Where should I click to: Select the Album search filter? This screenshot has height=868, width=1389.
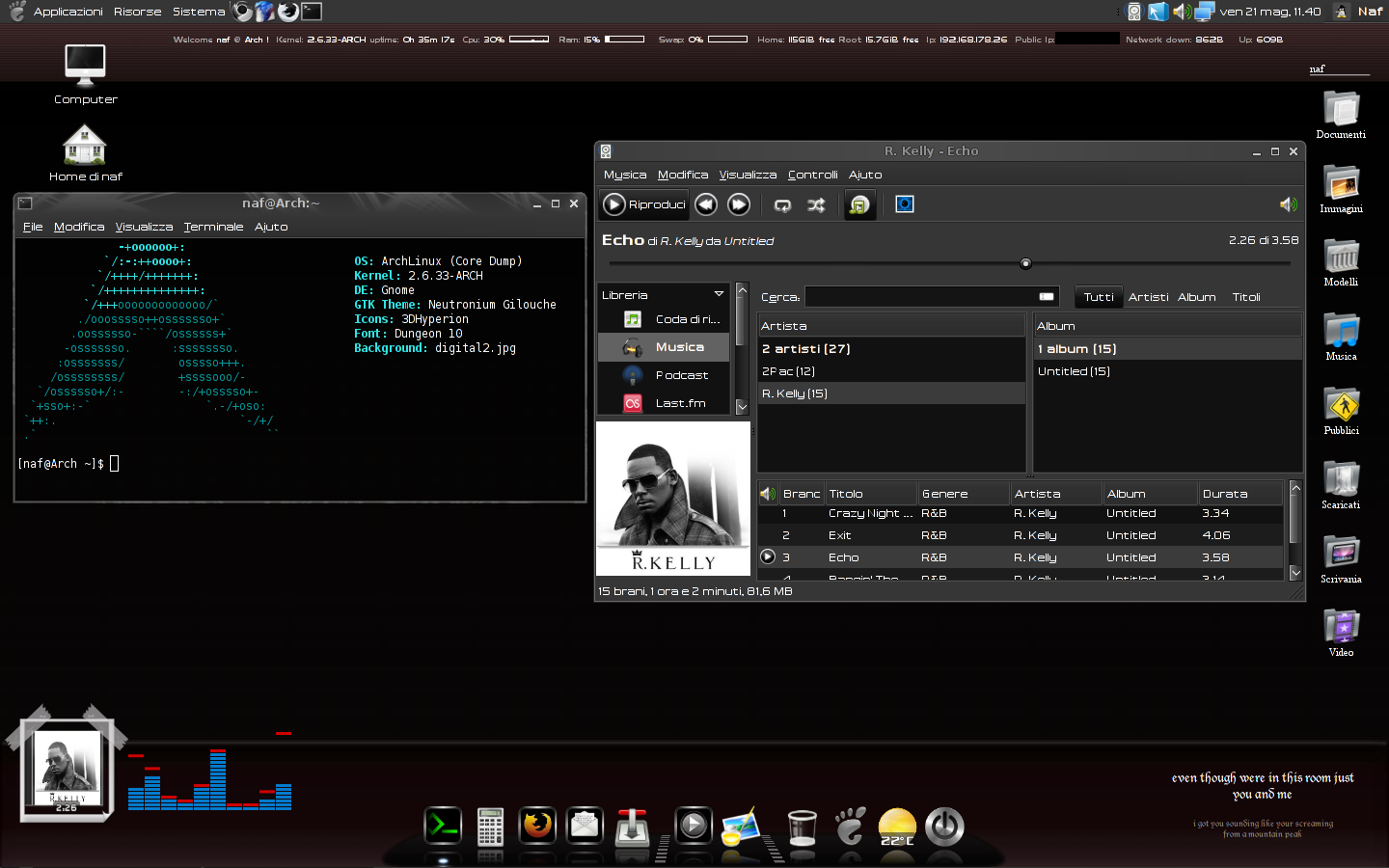[x=1197, y=297]
